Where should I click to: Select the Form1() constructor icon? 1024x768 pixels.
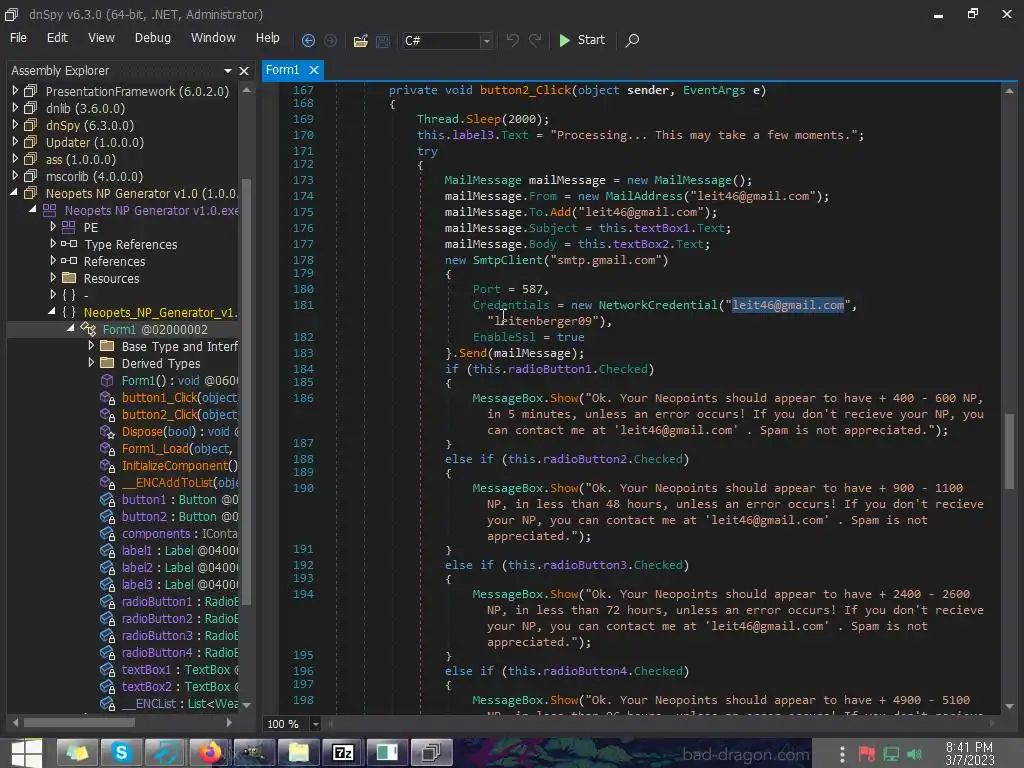[106, 380]
